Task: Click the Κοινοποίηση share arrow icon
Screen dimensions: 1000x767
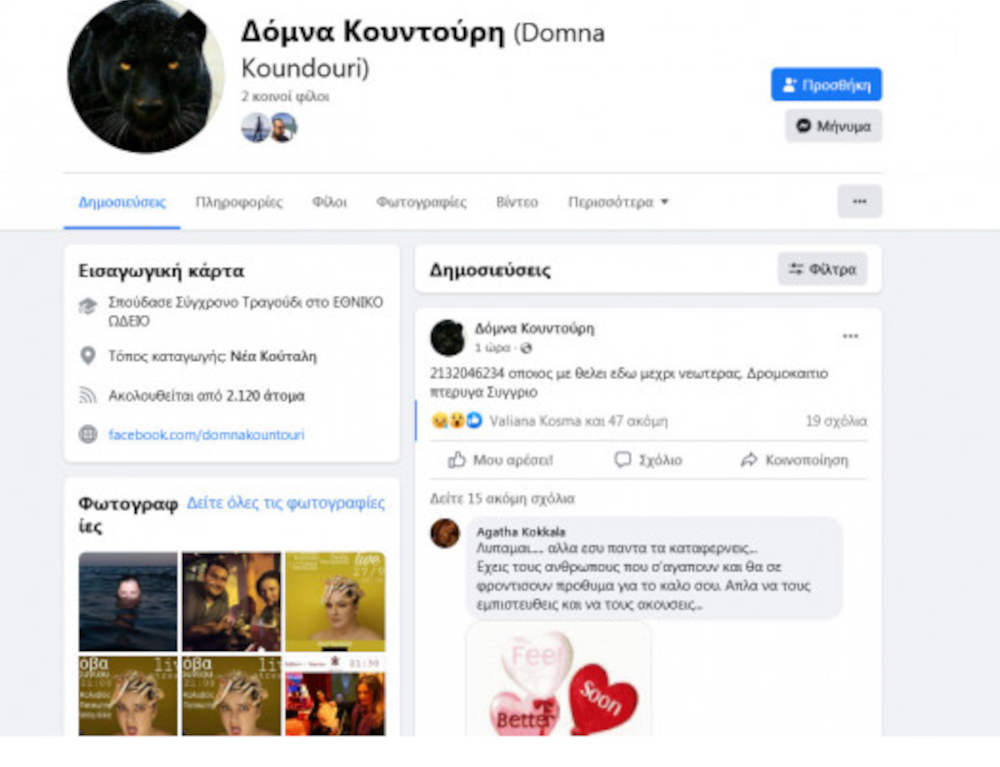Action: point(749,460)
